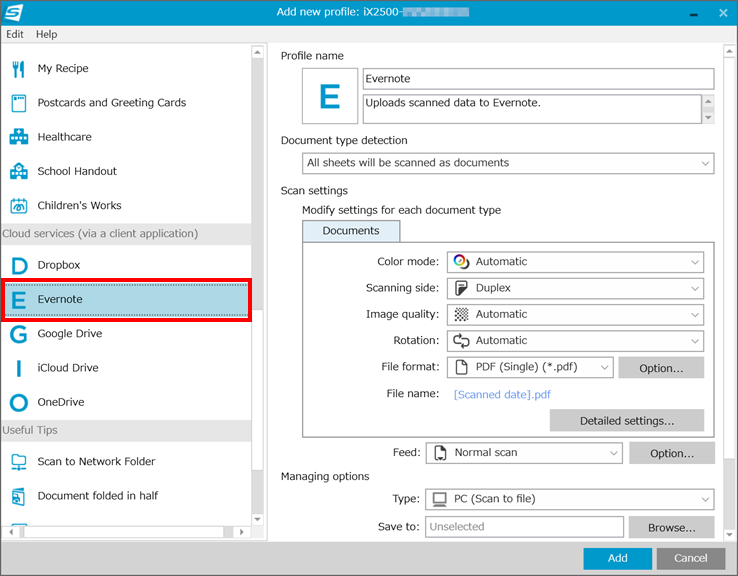Choose the Healthcare hospital icon
Viewport: 738px width, 576px height.
(19, 137)
